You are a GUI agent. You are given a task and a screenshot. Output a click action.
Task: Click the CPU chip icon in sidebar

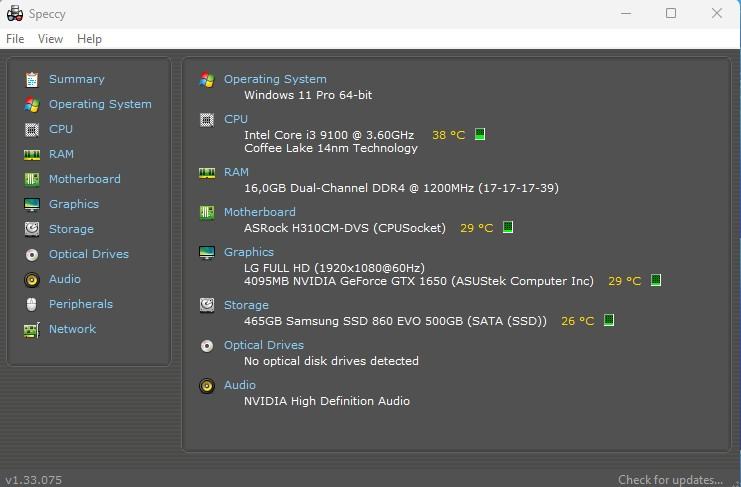point(32,129)
